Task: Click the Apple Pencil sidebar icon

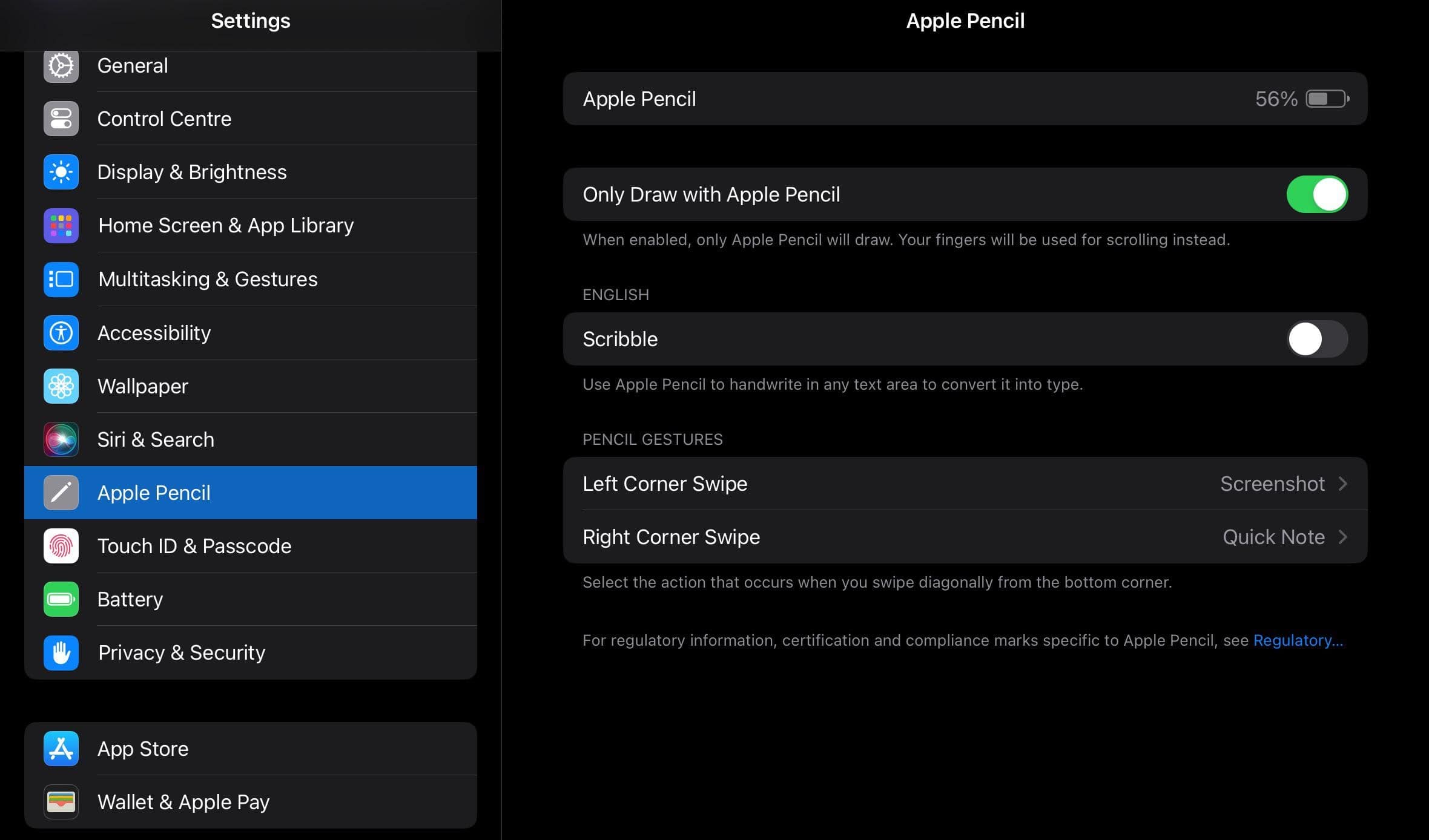Action: [61, 493]
